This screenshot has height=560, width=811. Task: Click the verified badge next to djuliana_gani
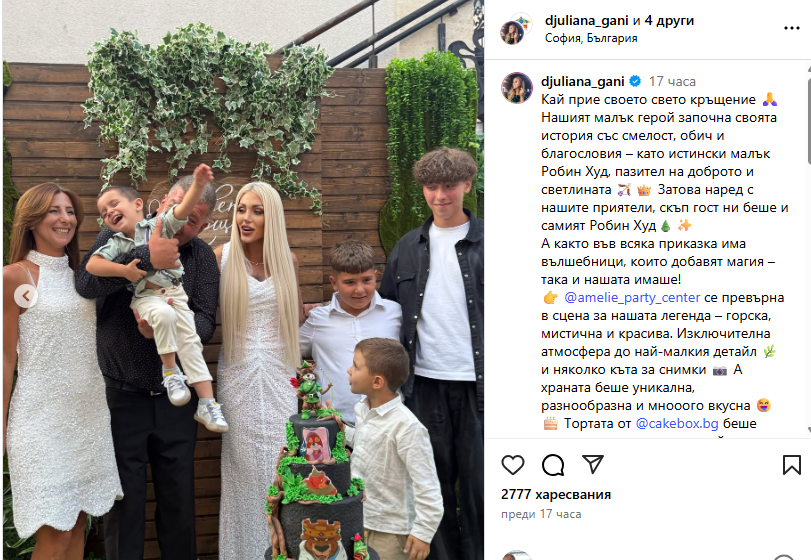click(x=635, y=81)
